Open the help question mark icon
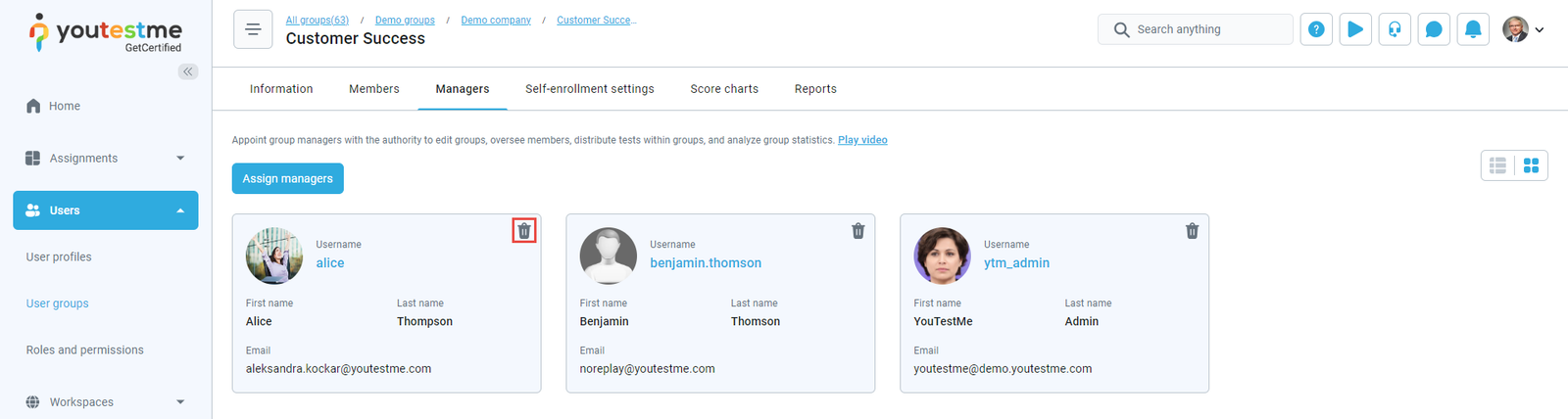The image size is (1568, 419). tap(1316, 29)
